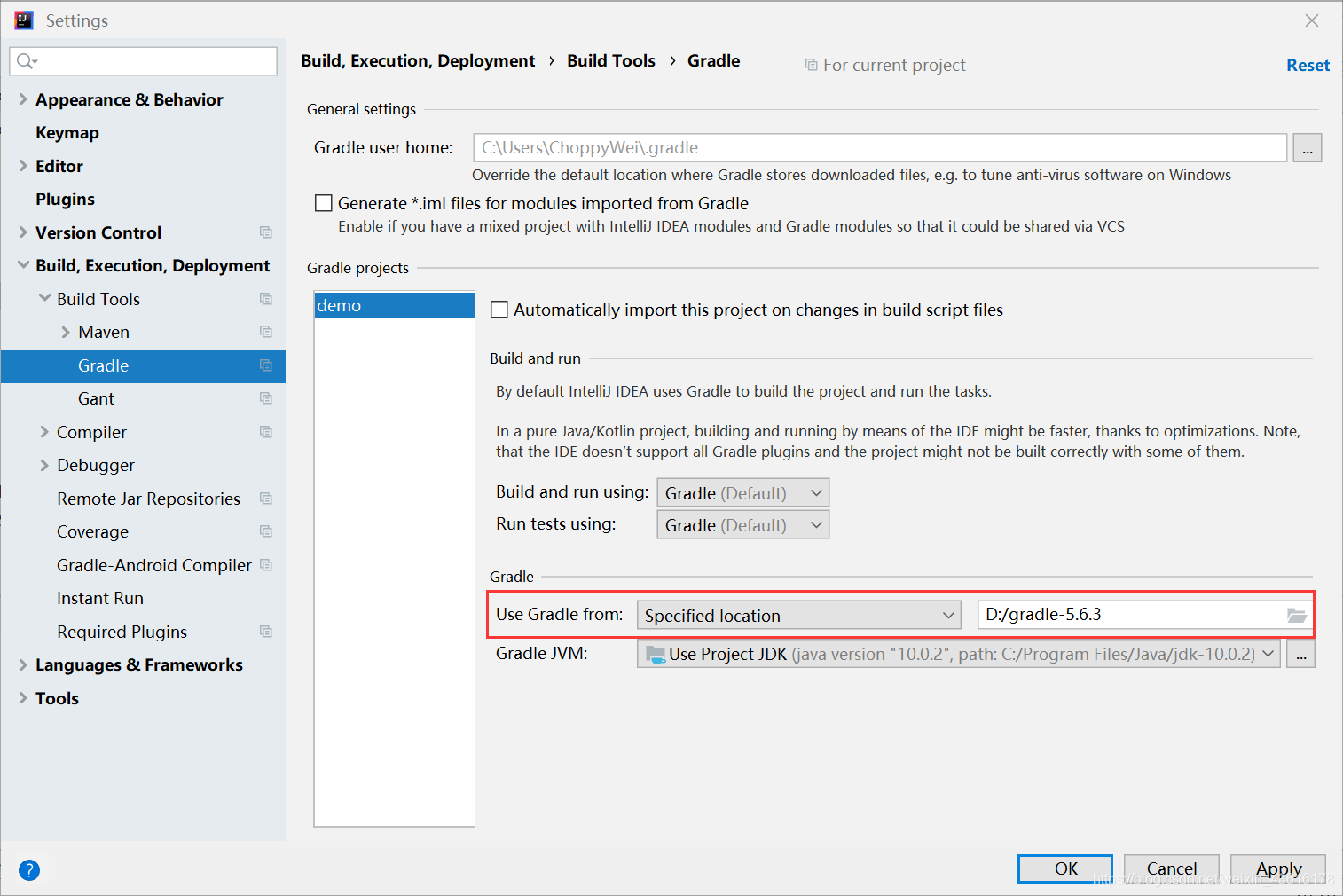The image size is (1343, 896).
Task: Click the JDK folder icon in Gradle JVM dropdown
Action: [656, 655]
